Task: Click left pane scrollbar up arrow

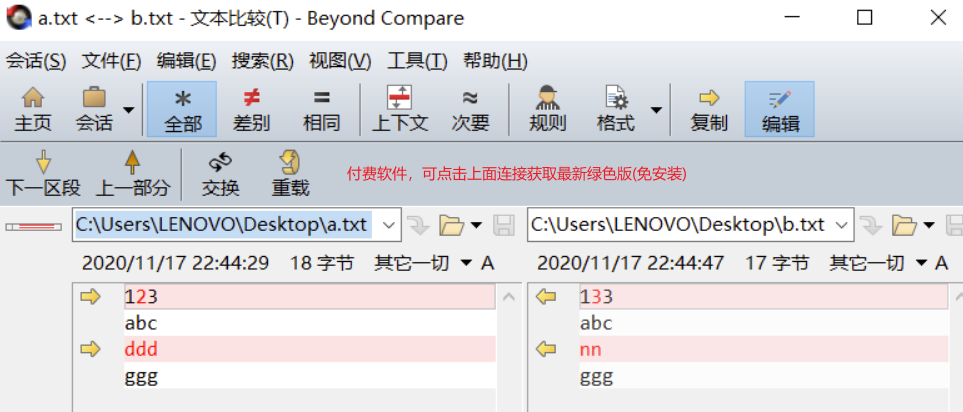Action: coord(509,297)
